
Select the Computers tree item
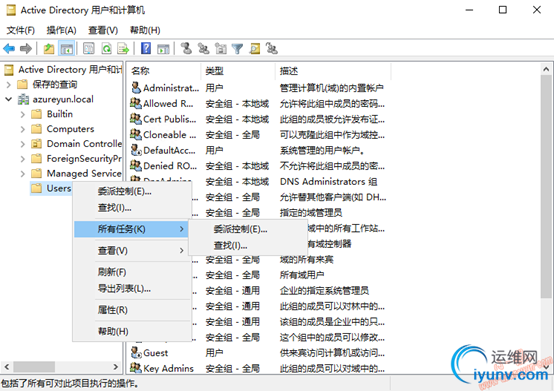point(70,129)
